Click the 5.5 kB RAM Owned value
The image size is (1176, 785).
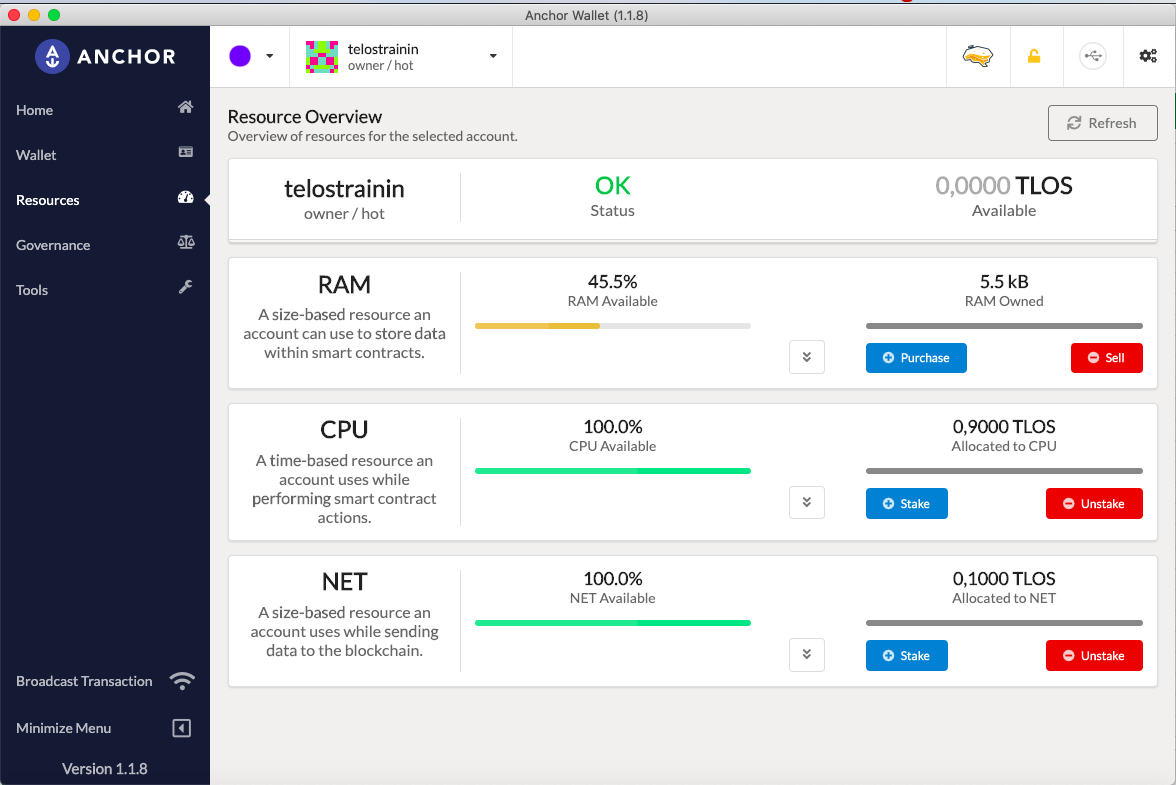coord(1004,282)
